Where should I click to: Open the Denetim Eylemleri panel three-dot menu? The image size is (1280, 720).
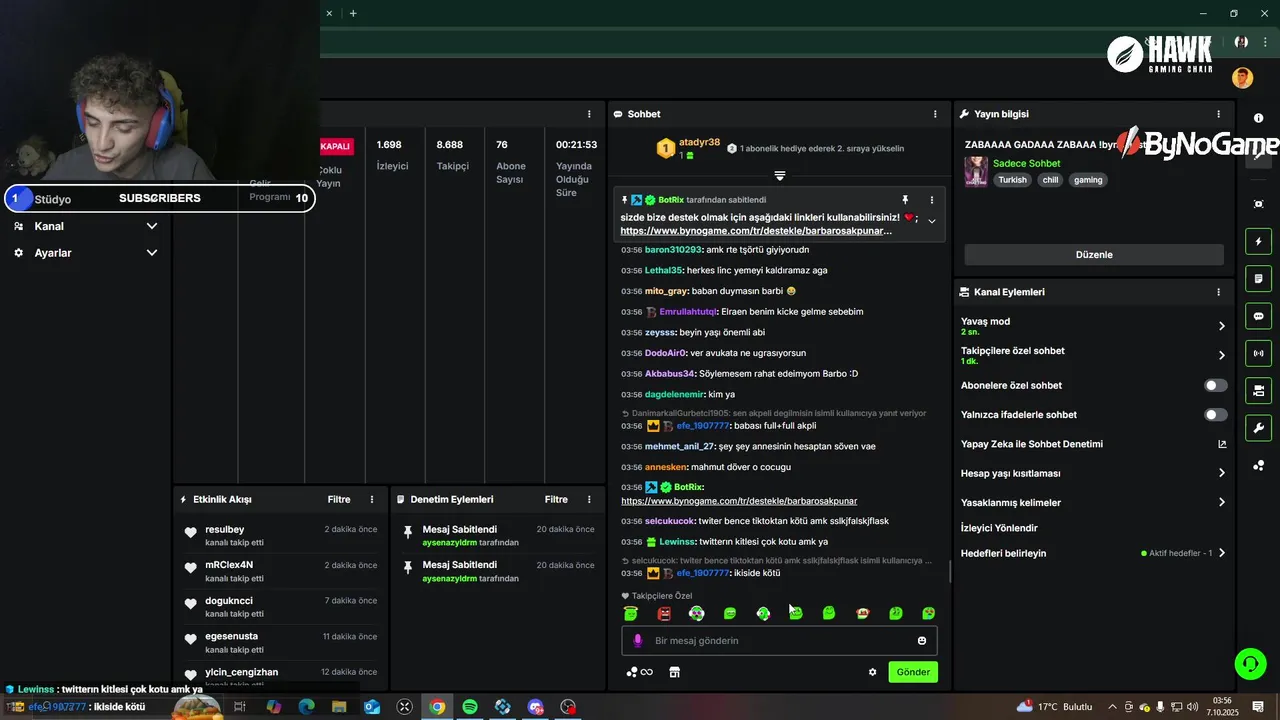[589, 499]
